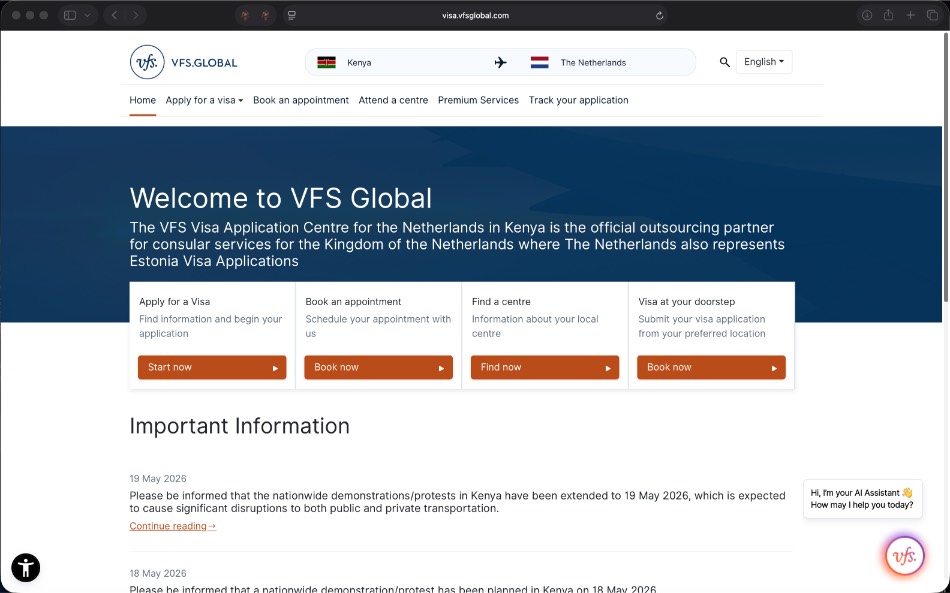Click the 'Important Information' heading
The height and width of the screenshot is (593, 950).
[239, 426]
